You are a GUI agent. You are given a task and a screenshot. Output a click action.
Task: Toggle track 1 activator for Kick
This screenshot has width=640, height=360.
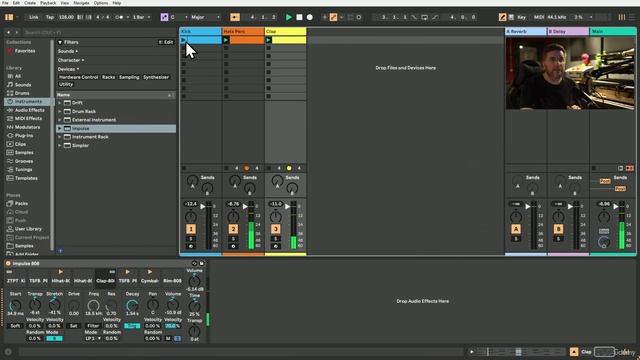tap(191, 229)
